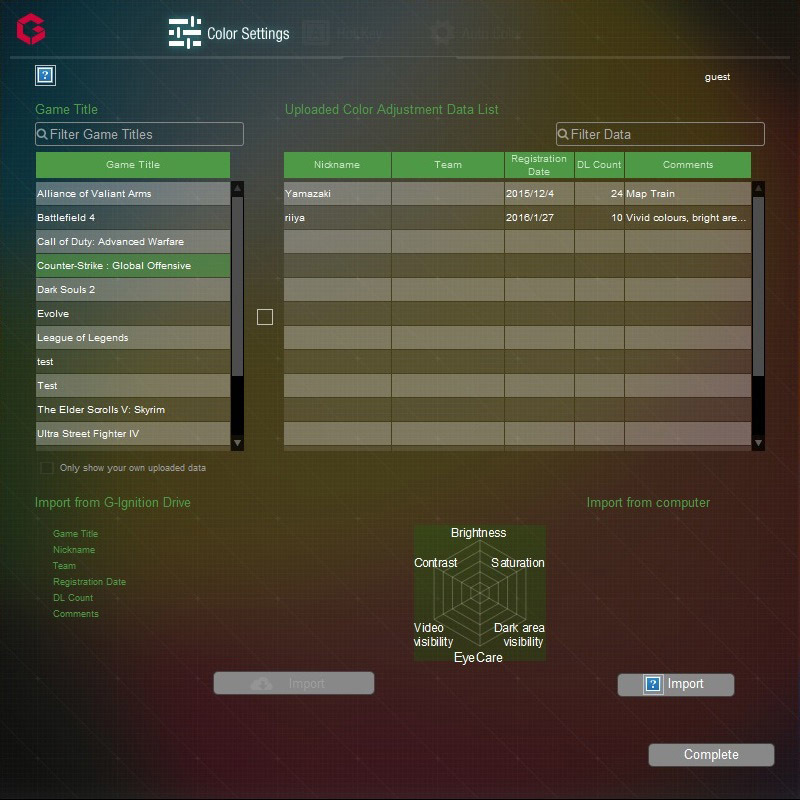Select the capitalized 'Test' game entry

click(x=133, y=385)
